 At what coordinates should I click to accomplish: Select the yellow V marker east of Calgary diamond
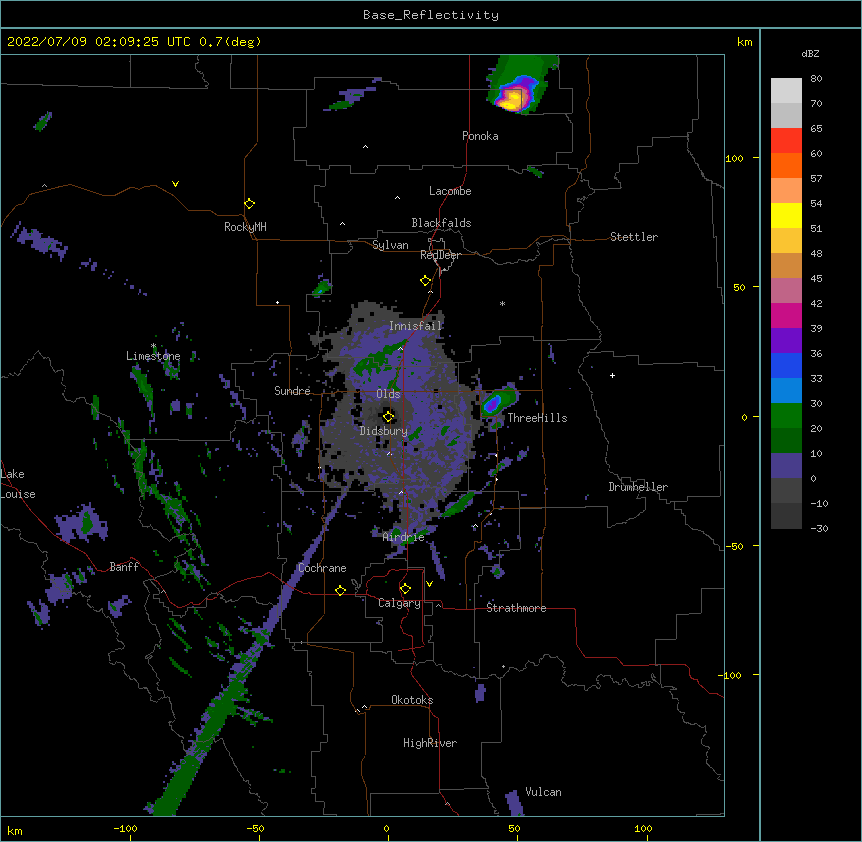point(429,584)
